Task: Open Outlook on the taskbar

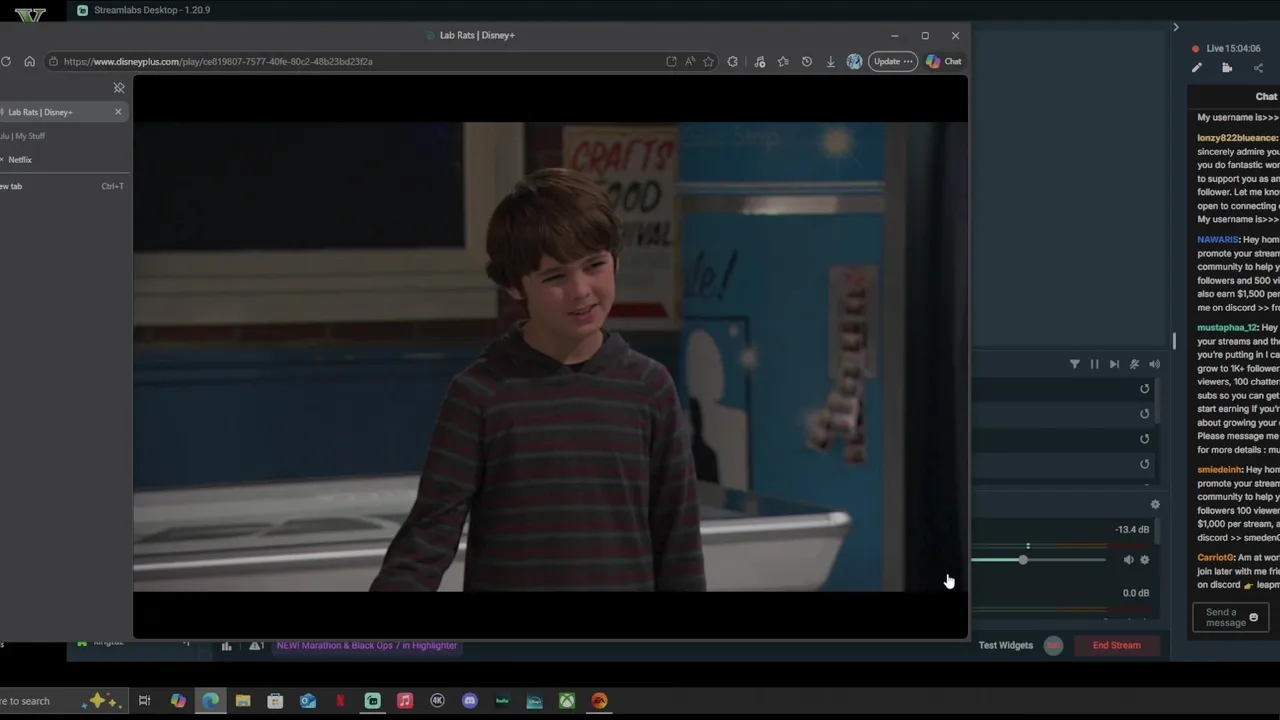Action: point(307,701)
